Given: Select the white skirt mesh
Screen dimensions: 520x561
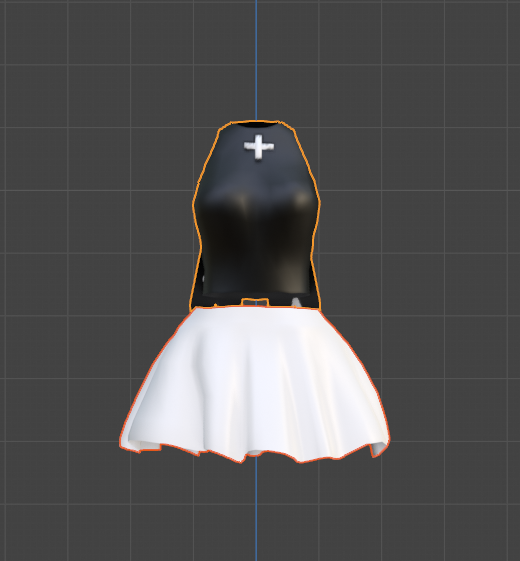Looking at the screenshot, I should (x=255, y=385).
